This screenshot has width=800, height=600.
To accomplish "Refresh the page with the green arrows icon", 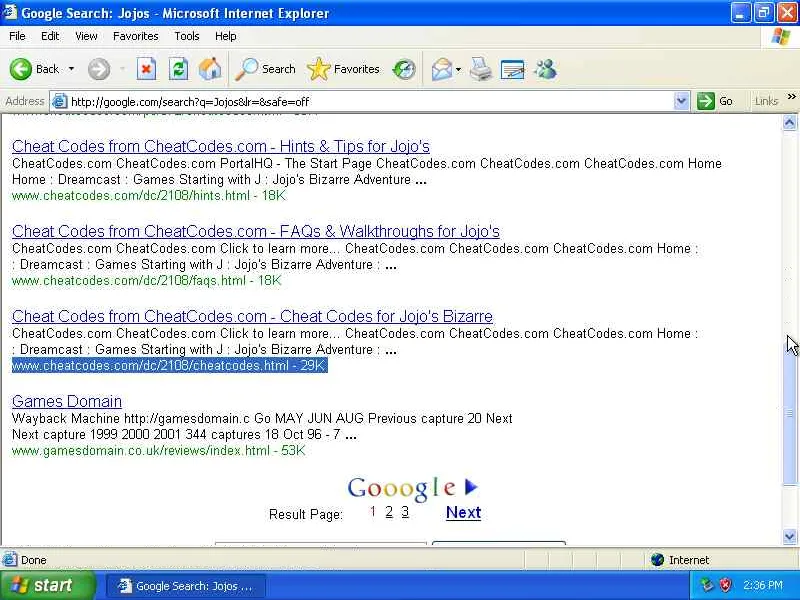I will 178,69.
